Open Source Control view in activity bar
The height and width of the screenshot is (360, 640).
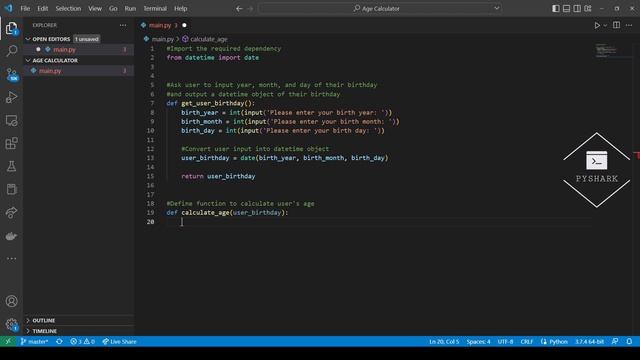coord(11,74)
